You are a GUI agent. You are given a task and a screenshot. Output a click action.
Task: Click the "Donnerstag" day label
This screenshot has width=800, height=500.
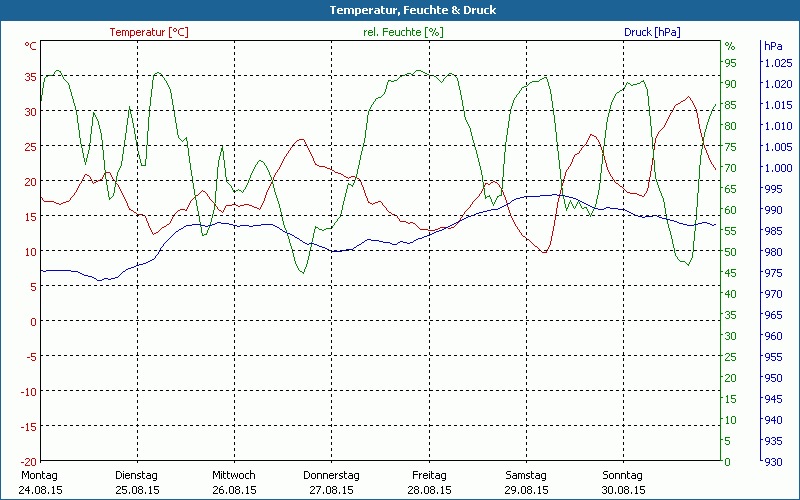click(331, 475)
